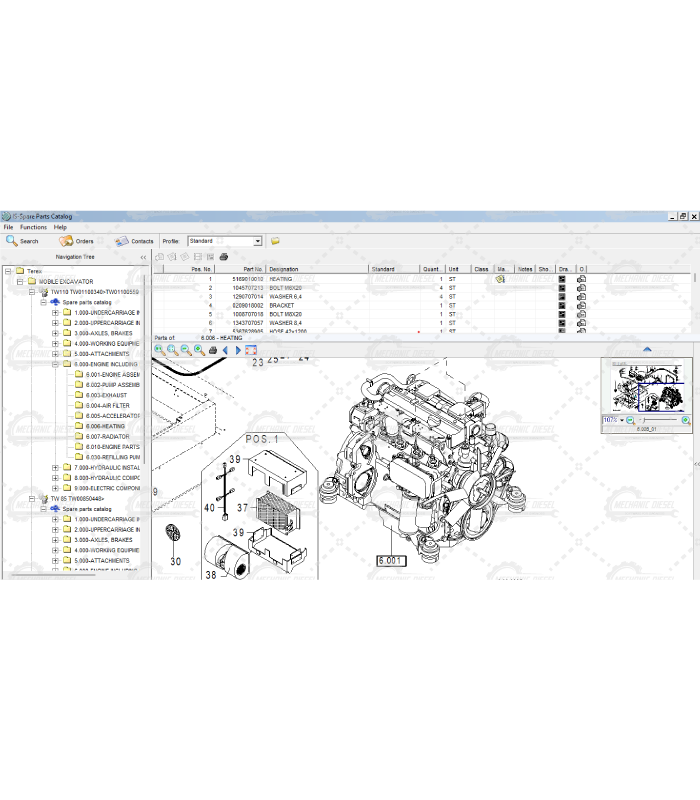Viewport: 700px width, 800px height.
Task: Go to previous drawing with left arrow
Action: point(225,350)
